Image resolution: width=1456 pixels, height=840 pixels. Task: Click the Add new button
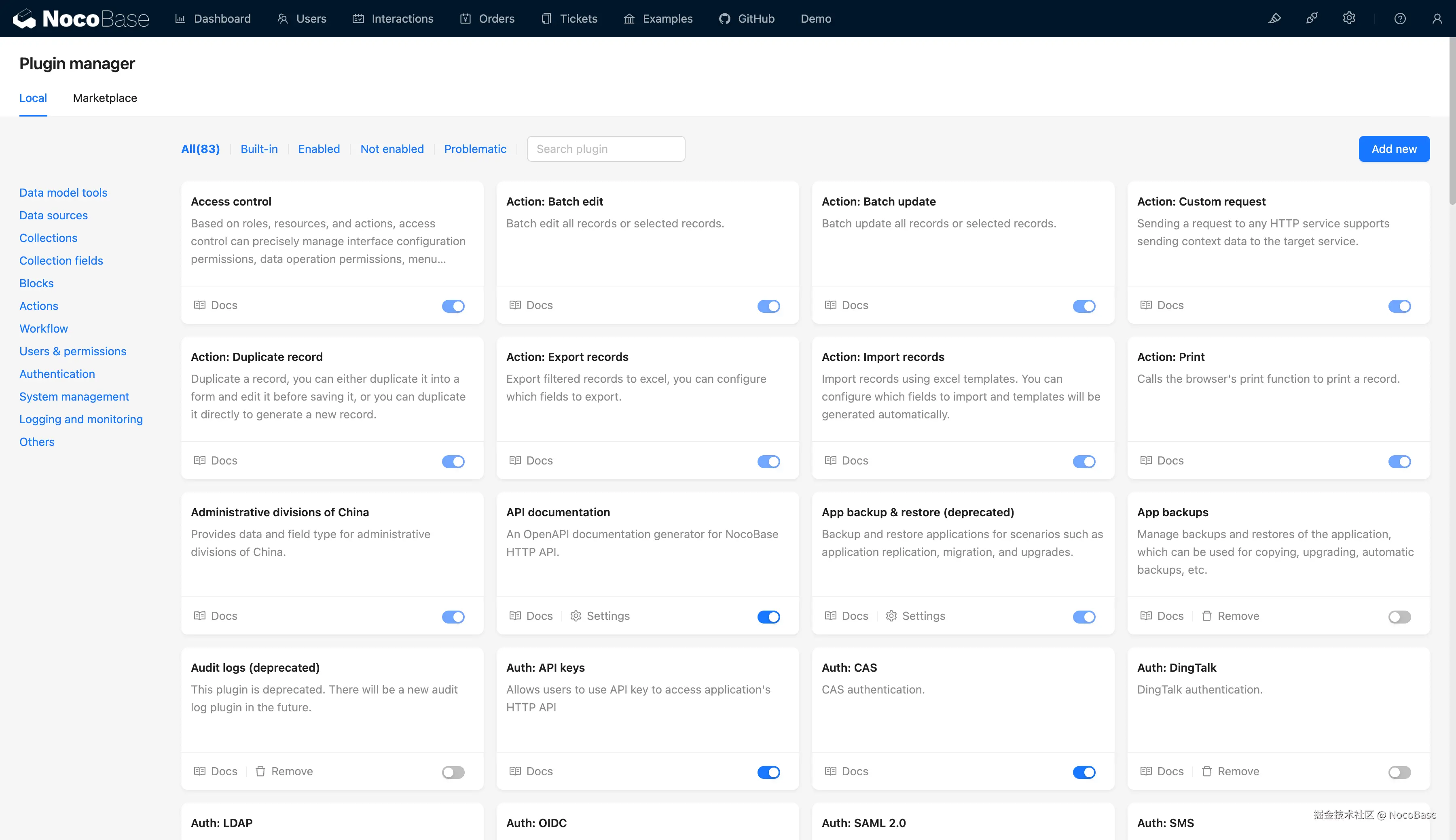tap(1394, 149)
